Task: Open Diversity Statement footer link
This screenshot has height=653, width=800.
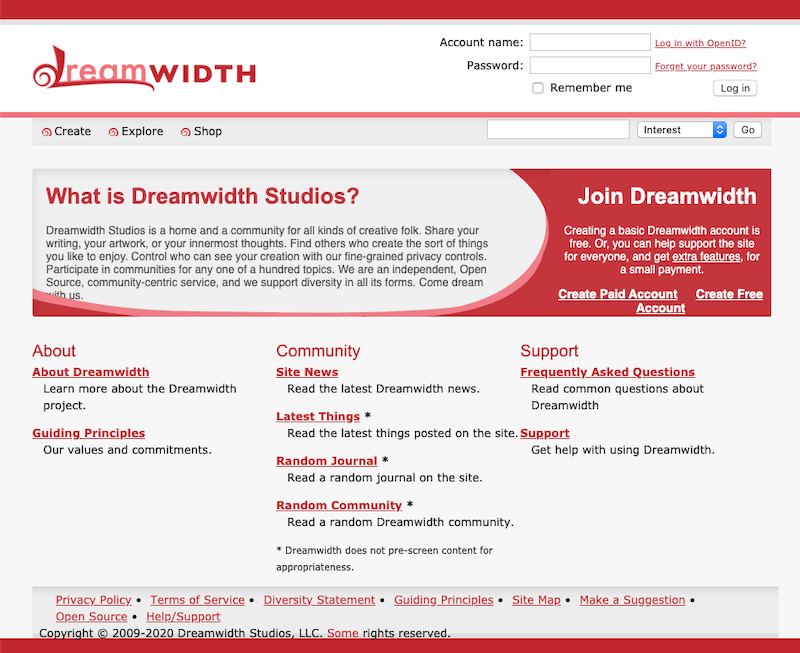Action: (x=319, y=600)
